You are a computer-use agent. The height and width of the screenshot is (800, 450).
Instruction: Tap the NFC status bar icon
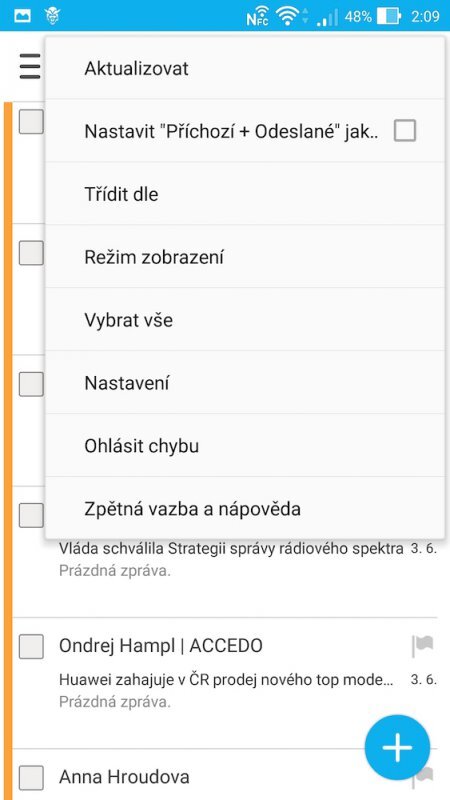pos(258,16)
